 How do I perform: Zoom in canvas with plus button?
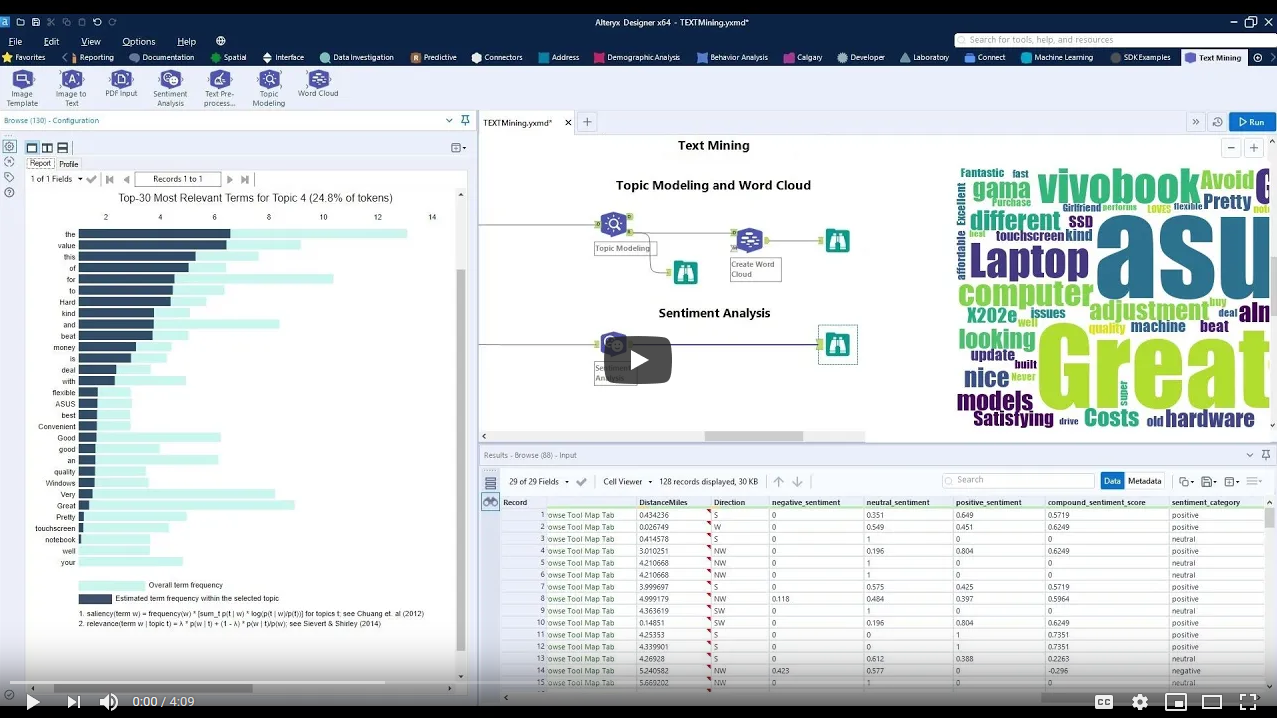pyautogui.click(x=1254, y=148)
